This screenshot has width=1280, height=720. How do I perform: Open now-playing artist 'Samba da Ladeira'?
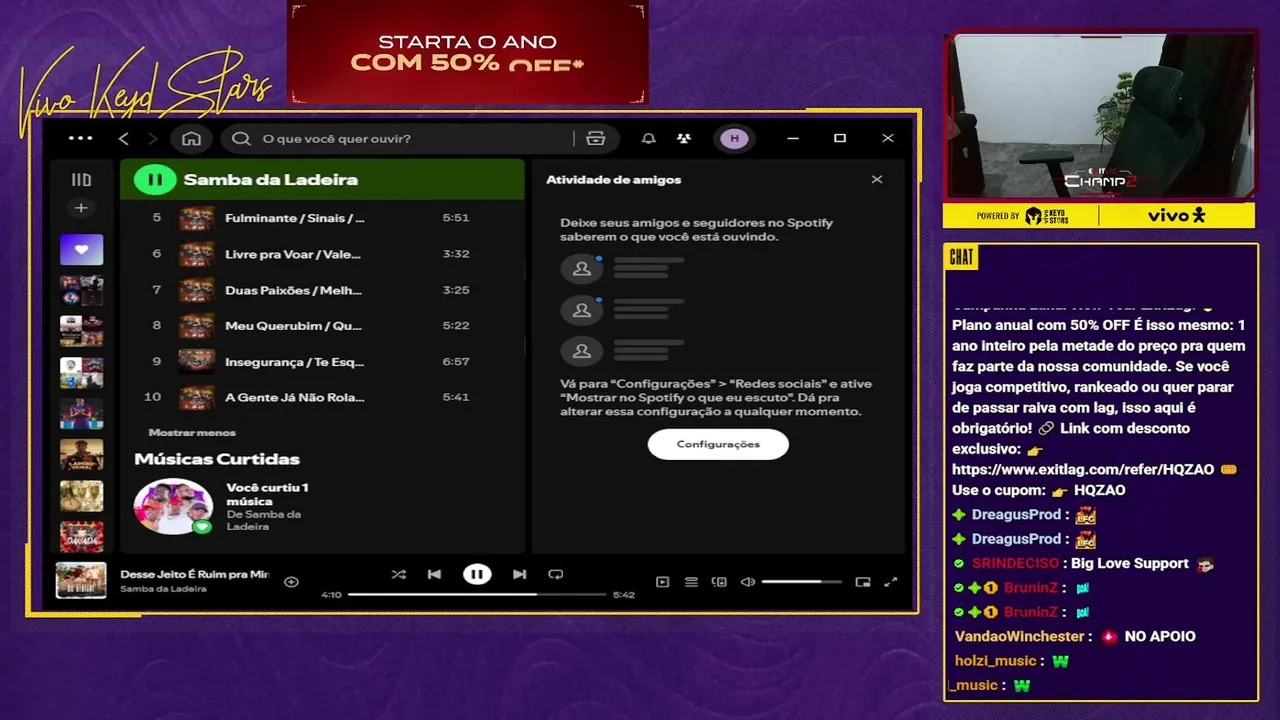163,589
